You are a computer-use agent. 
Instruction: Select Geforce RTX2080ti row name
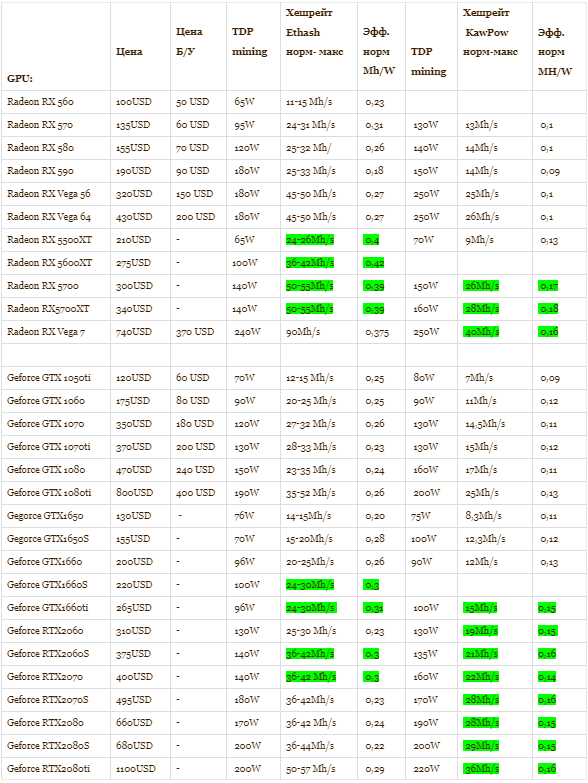click(48, 769)
